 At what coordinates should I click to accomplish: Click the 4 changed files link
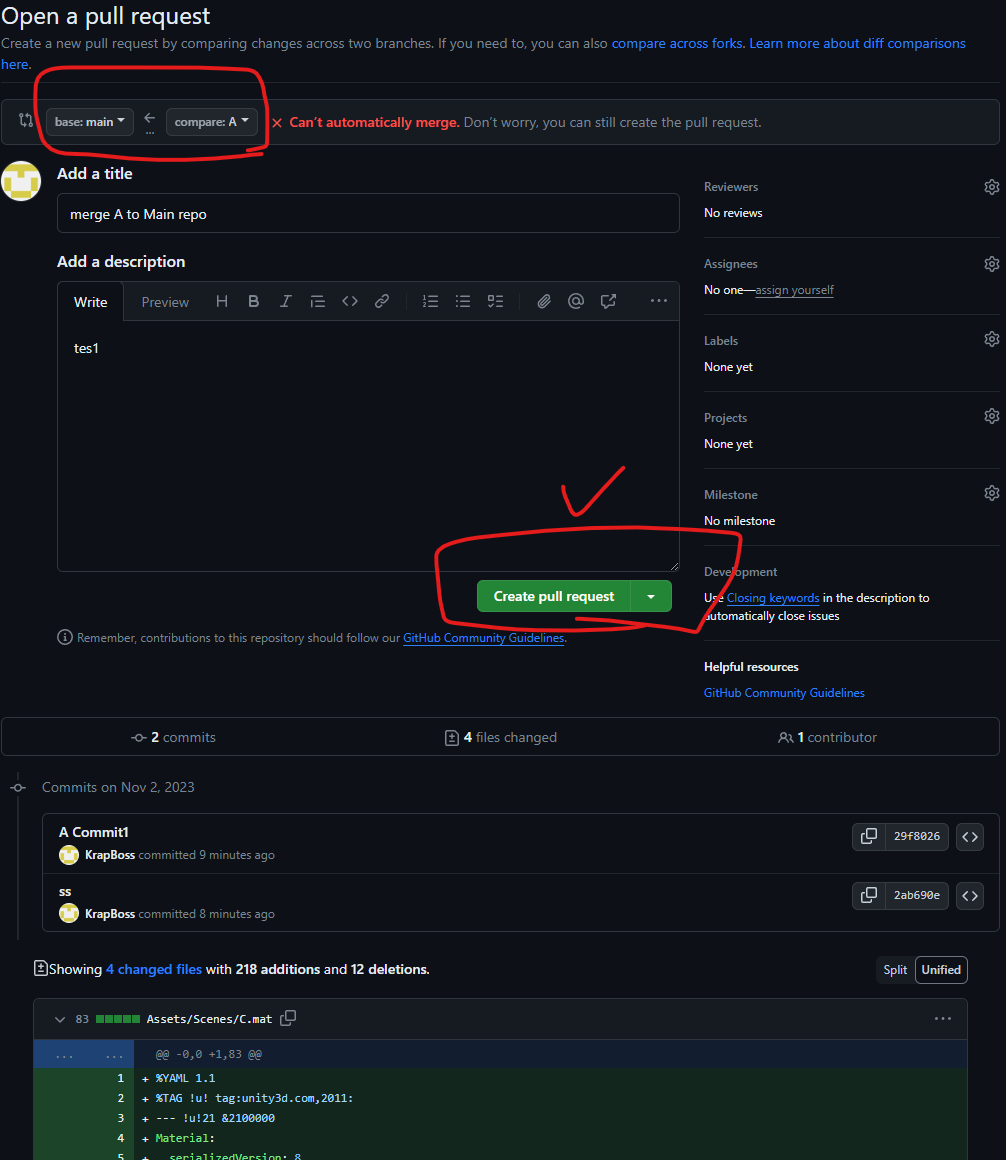point(154,969)
